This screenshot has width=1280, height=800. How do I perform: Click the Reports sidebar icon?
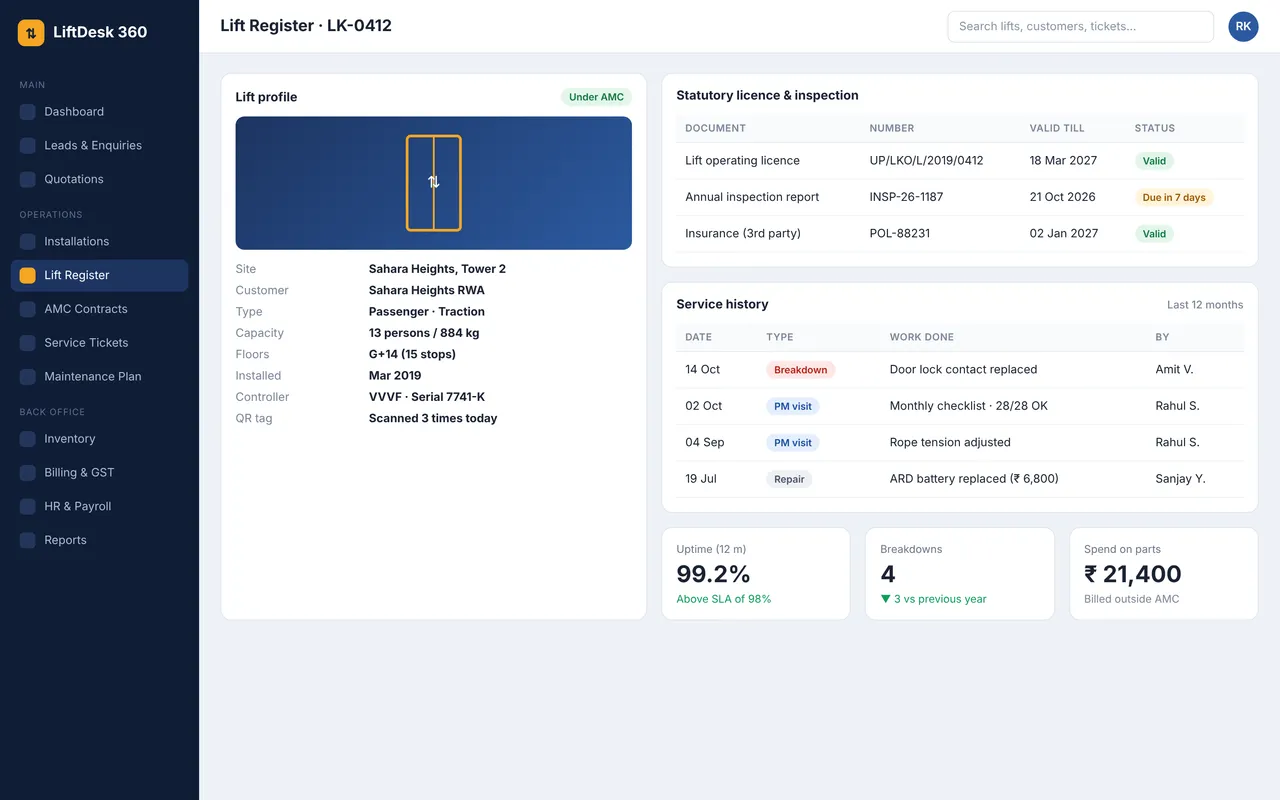pyautogui.click(x=28, y=541)
